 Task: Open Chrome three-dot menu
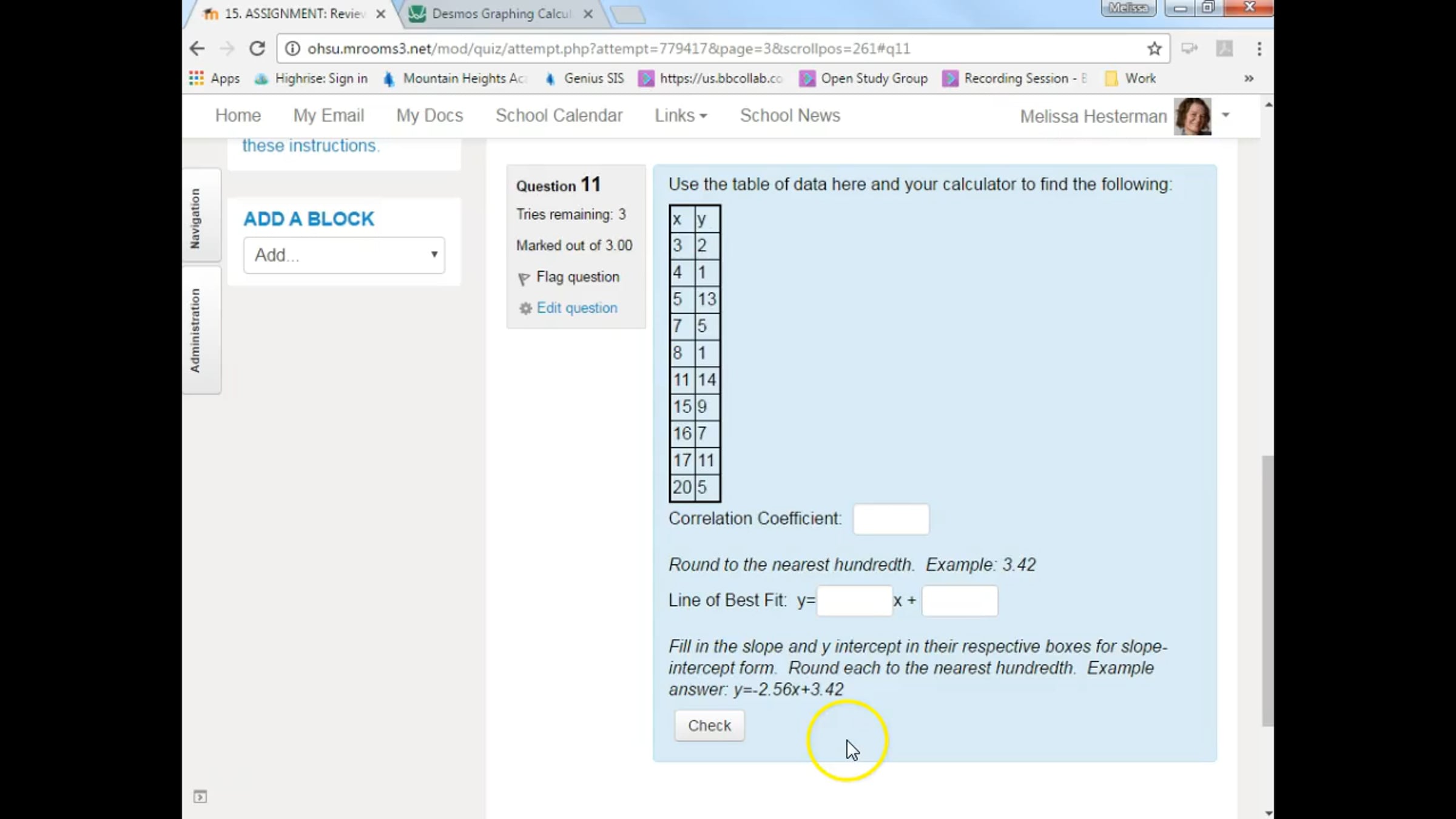1259,49
